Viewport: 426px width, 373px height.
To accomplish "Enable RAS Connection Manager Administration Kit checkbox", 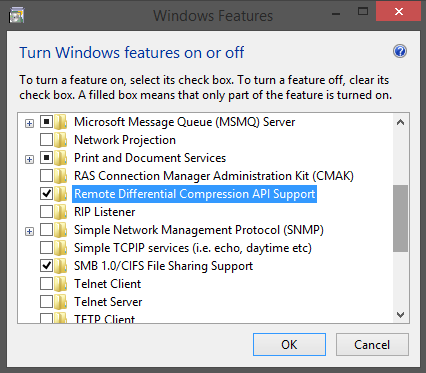I will click(x=46, y=176).
